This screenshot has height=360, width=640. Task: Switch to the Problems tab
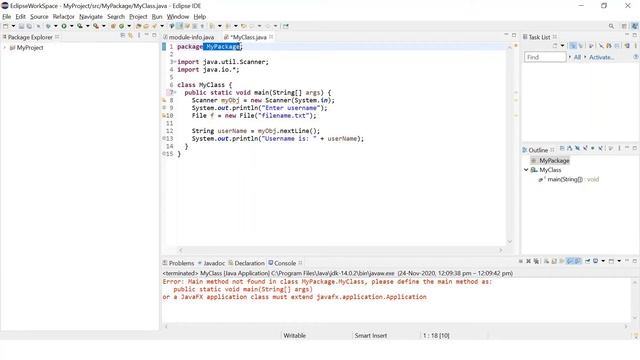tap(178, 263)
